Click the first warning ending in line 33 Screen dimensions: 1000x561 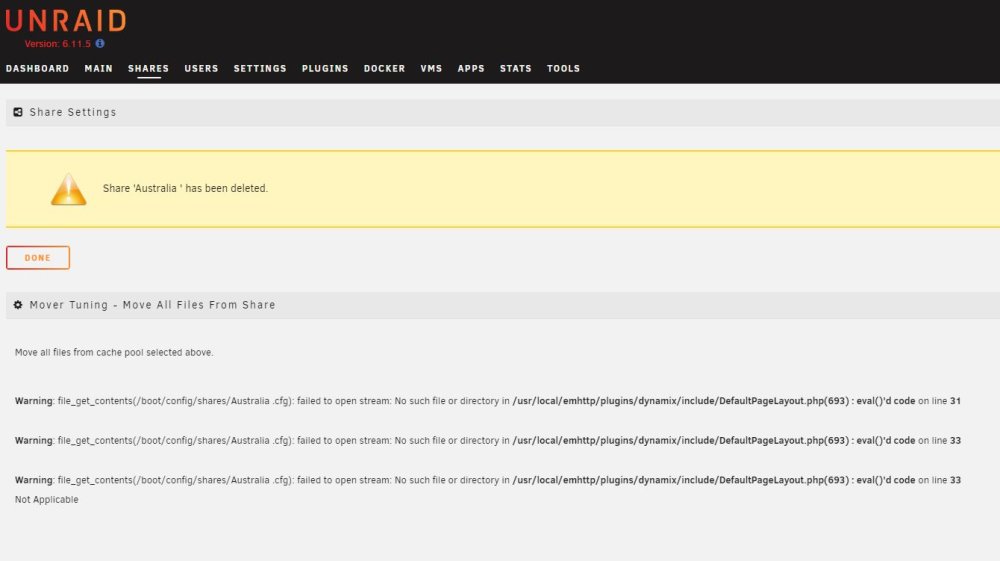tap(488, 441)
